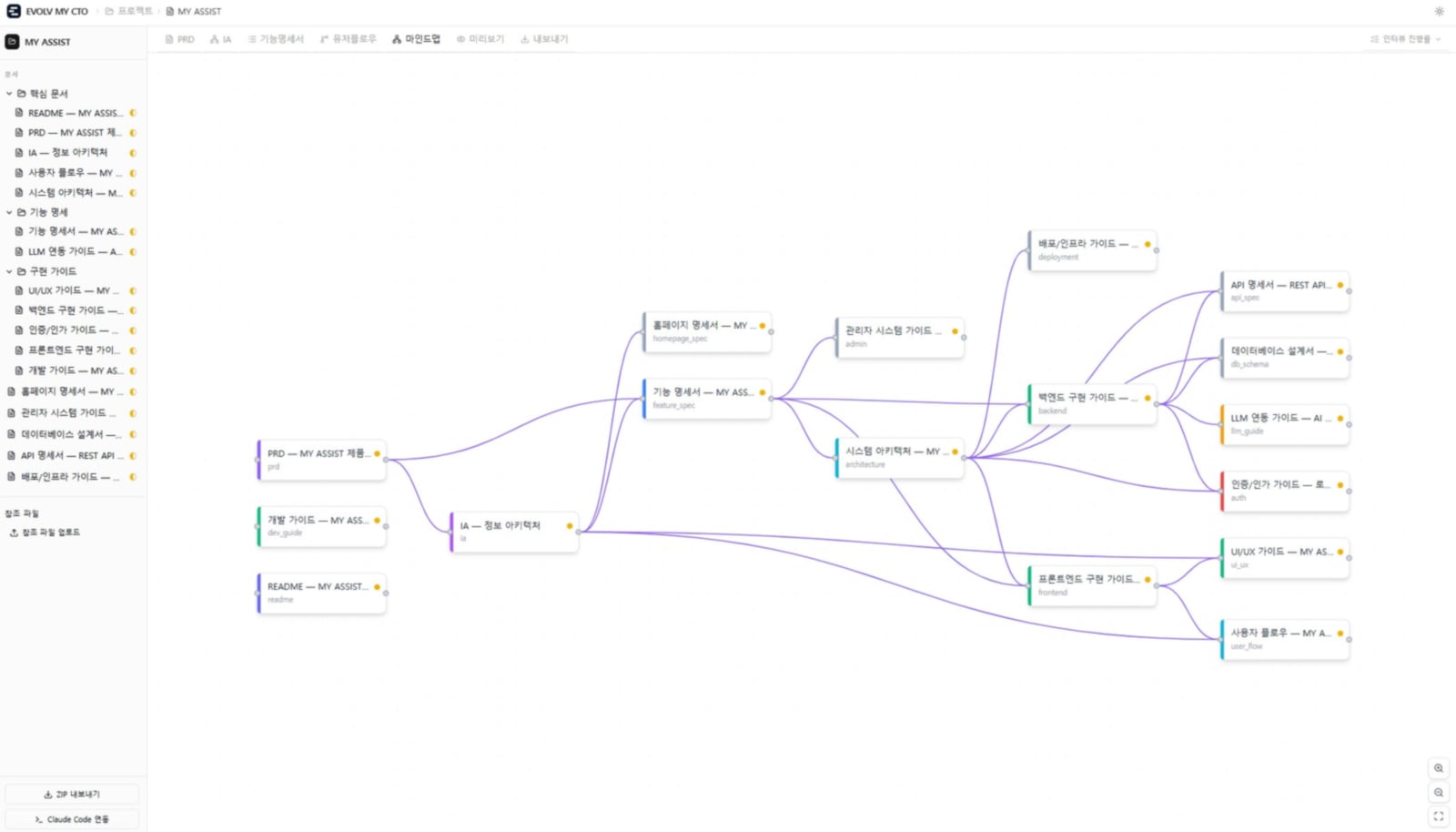Zoom in on the mind map canvas
This screenshot has height=832, width=1456.
[x=1438, y=768]
